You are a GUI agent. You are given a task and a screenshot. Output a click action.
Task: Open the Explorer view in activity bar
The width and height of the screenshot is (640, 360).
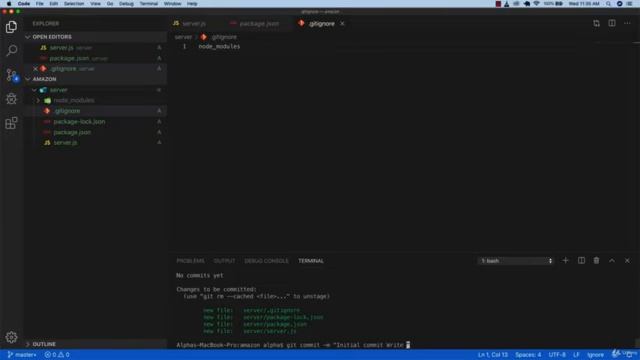coord(11,27)
